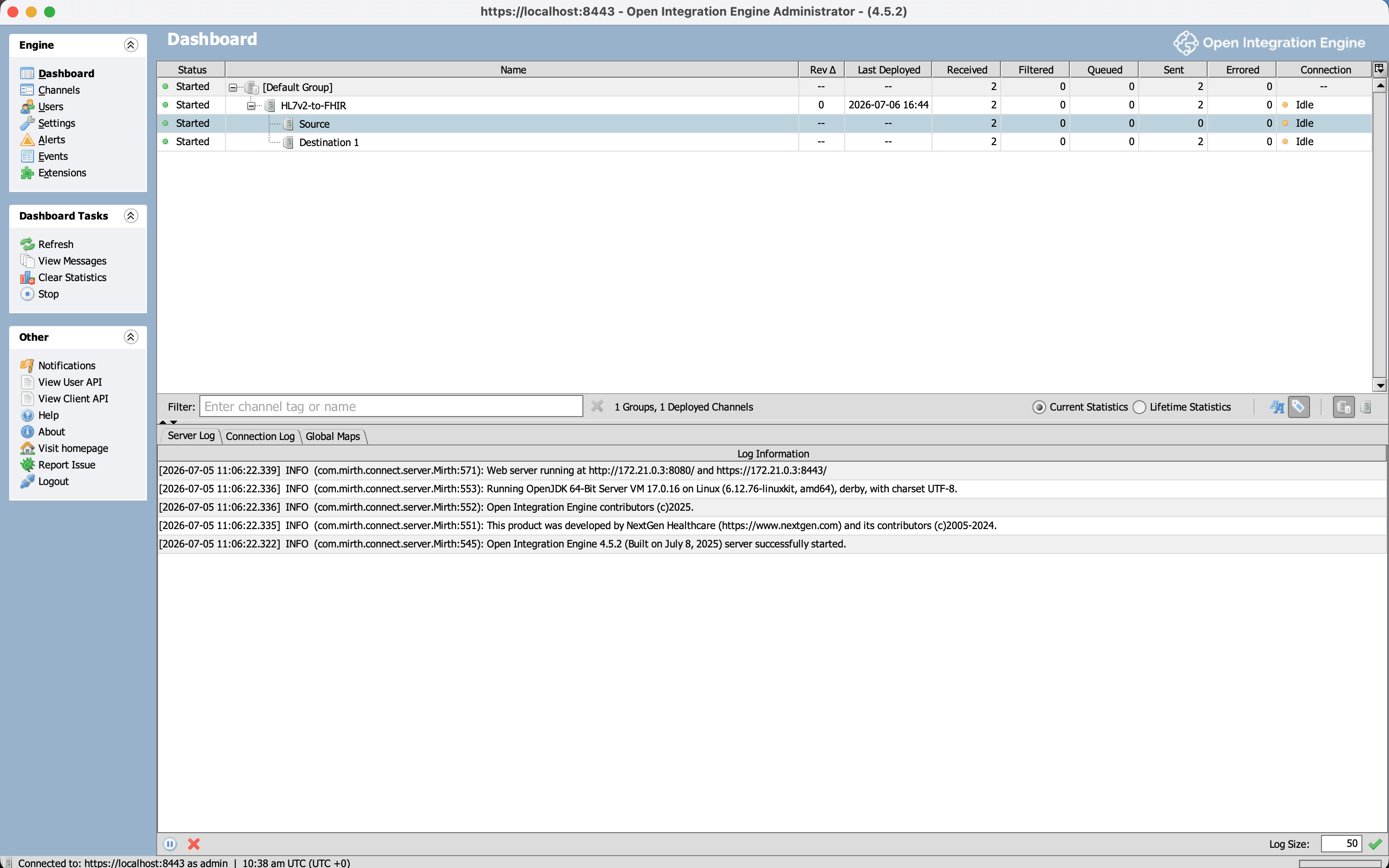Sort by the Rev Δ column header
The image size is (1389, 868).
[x=822, y=69]
